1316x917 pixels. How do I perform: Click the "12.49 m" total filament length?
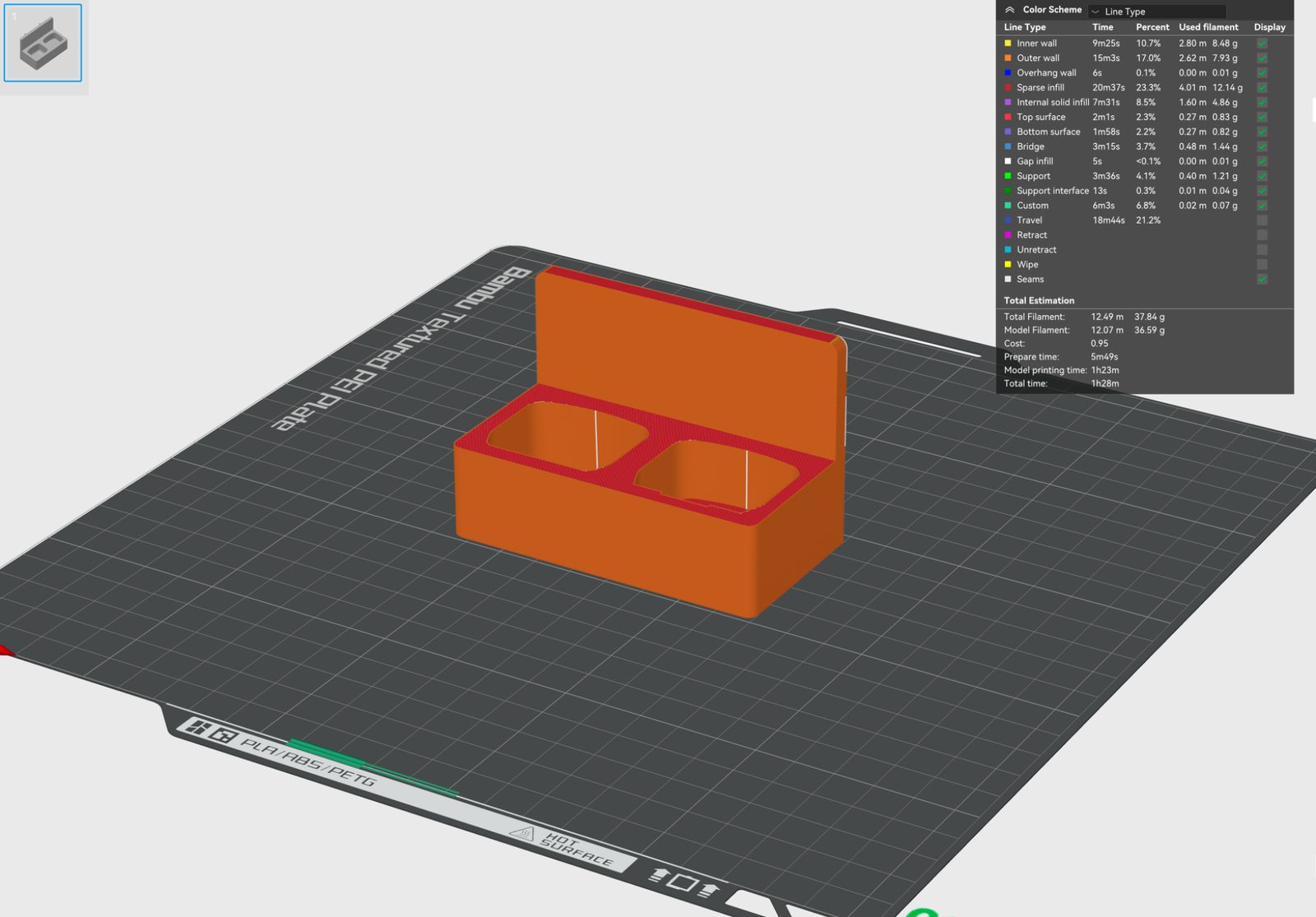click(1107, 317)
